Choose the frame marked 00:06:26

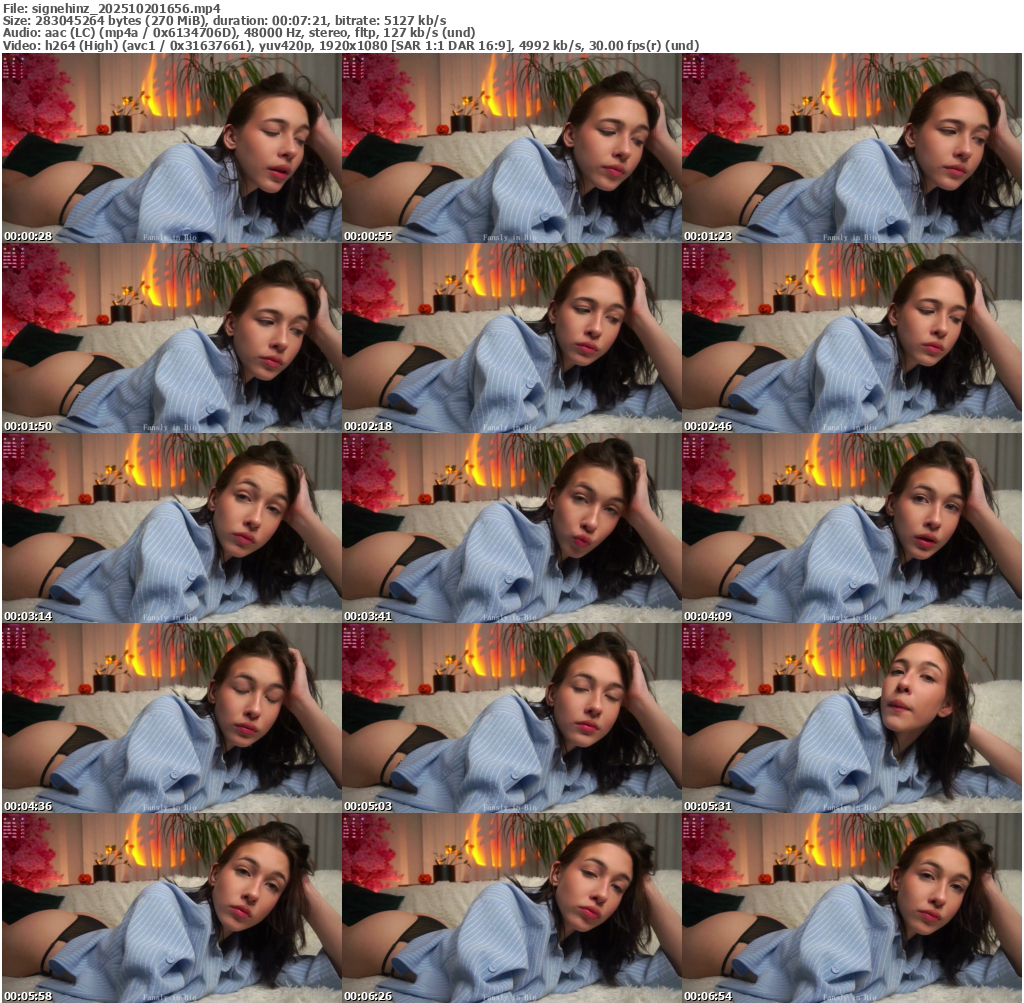point(511,908)
